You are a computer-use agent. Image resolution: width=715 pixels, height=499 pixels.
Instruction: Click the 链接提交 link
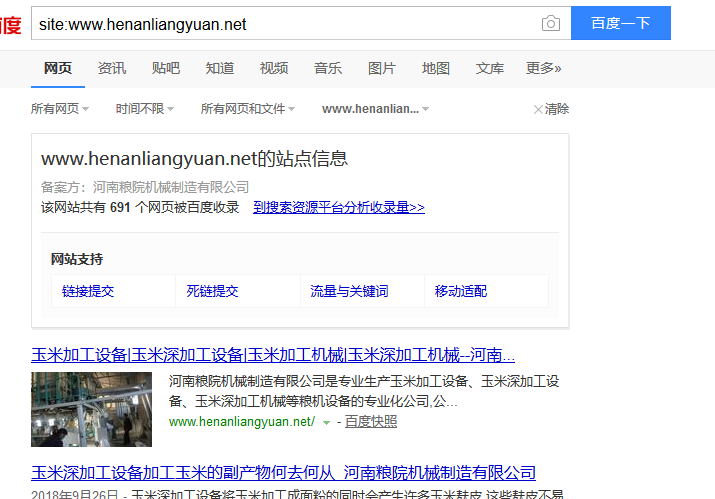[88, 291]
